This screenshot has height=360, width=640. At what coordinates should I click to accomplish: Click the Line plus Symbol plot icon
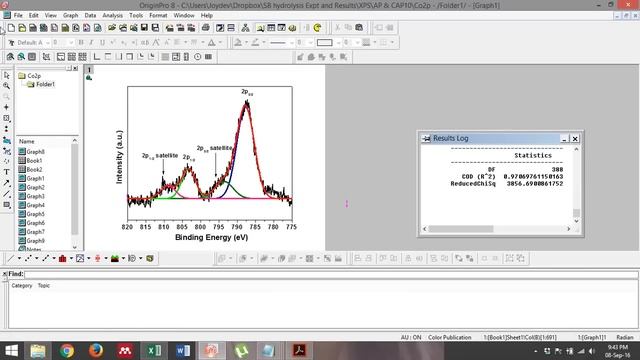click(45, 258)
